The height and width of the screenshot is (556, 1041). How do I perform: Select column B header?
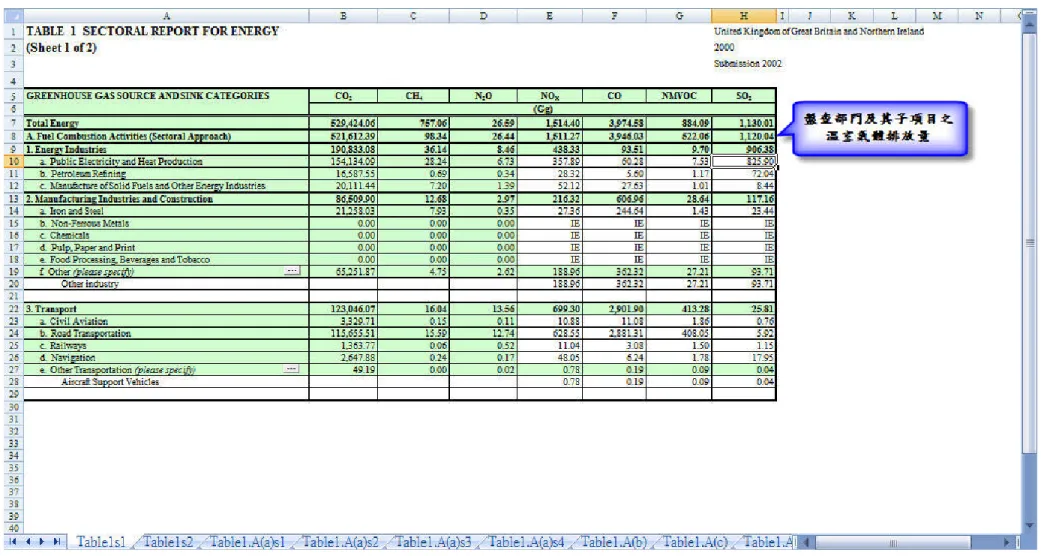343,16
